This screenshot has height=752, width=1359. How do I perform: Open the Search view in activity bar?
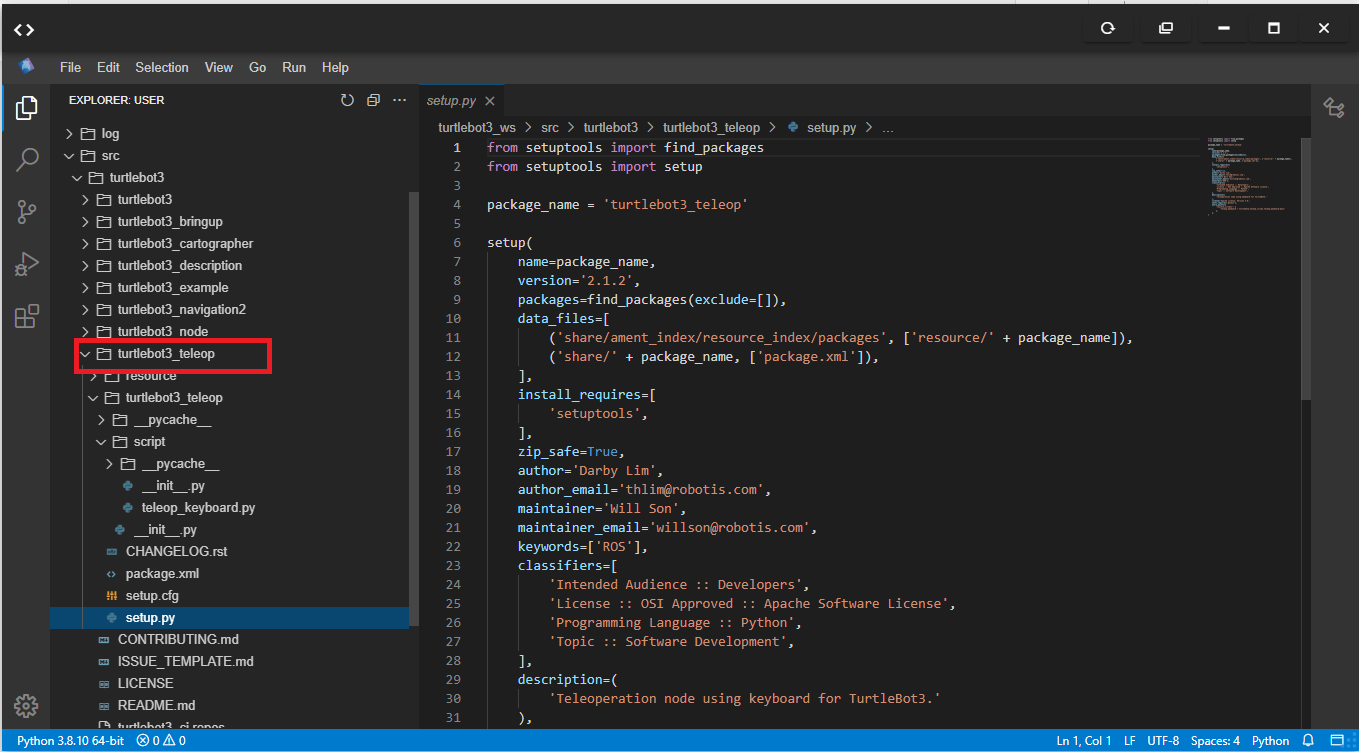tap(27, 160)
